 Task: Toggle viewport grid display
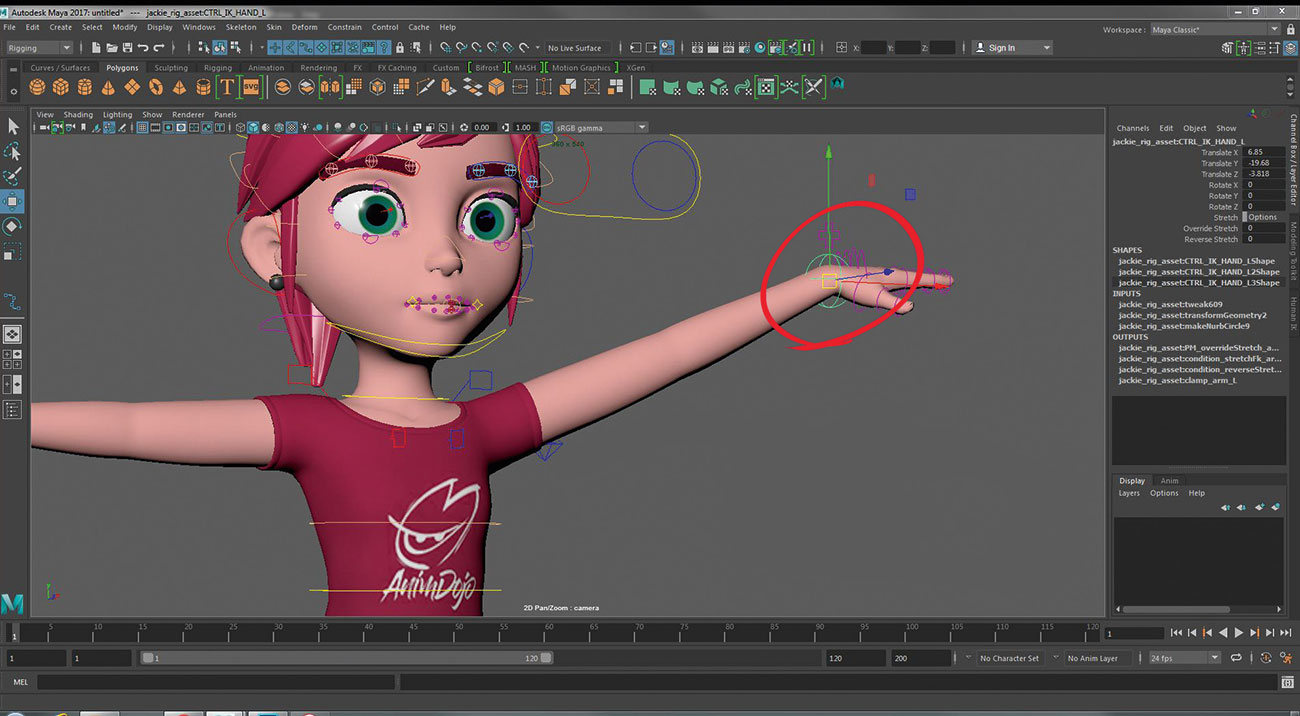[143, 128]
